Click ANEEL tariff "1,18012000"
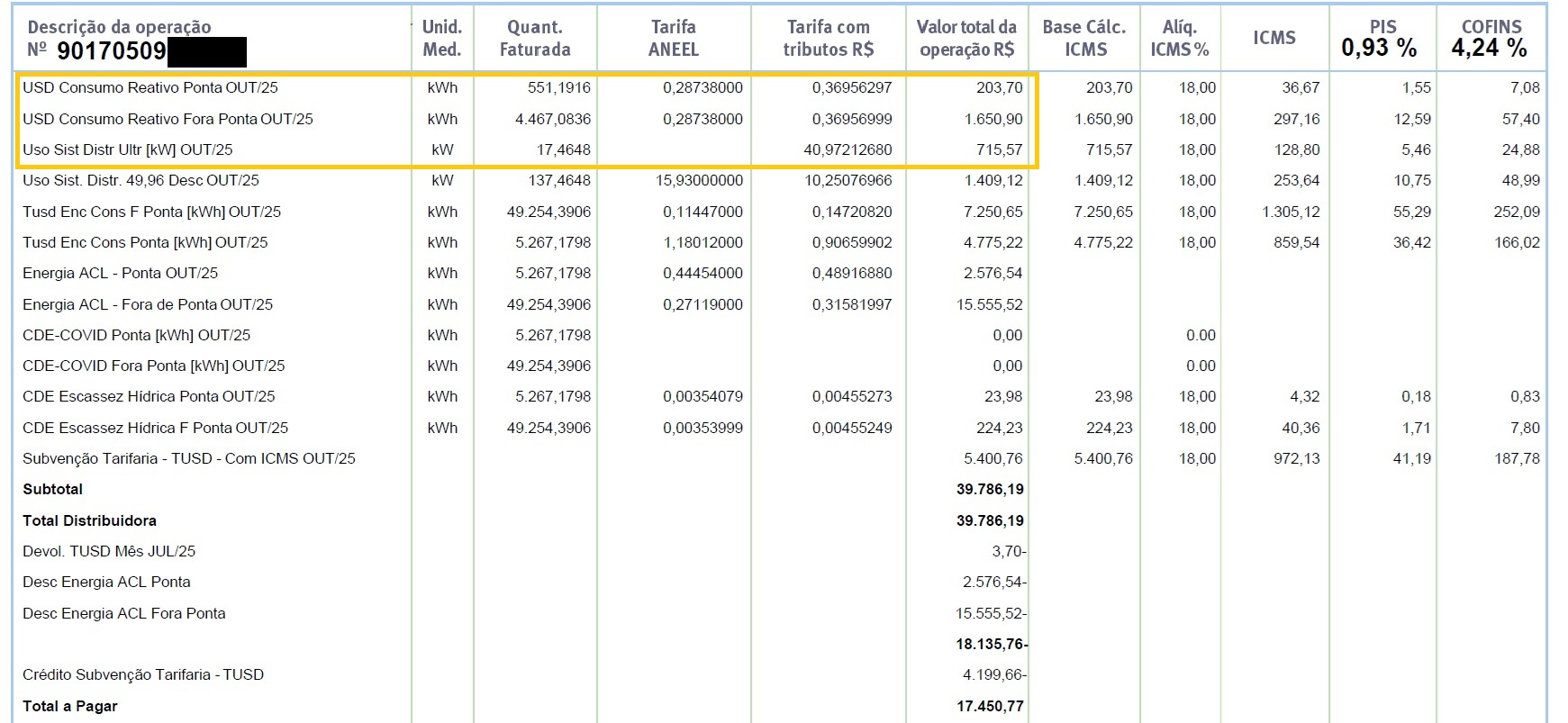1568x723 pixels. [x=702, y=242]
